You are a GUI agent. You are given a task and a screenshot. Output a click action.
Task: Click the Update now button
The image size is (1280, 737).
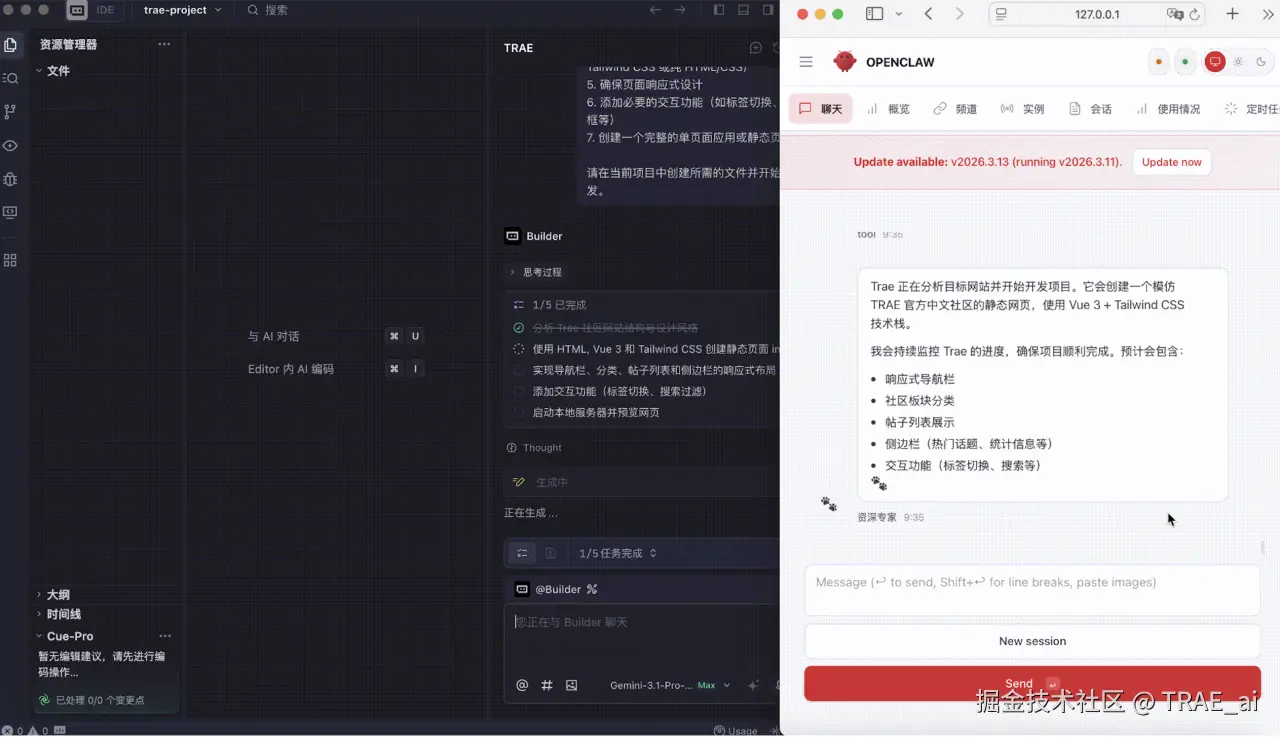pos(1172,162)
